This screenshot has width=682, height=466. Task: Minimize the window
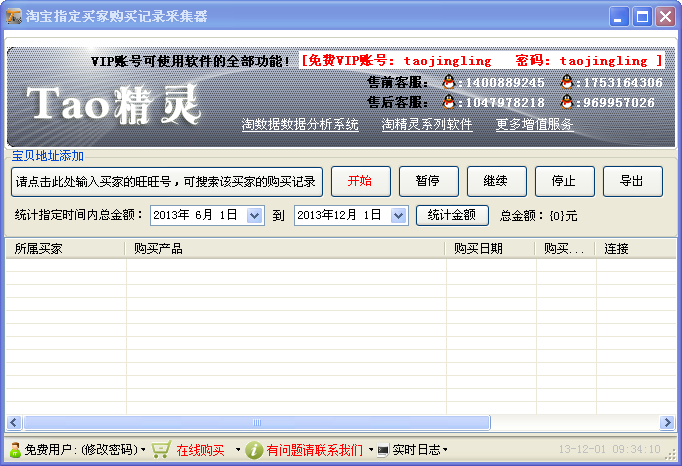(x=618, y=17)
